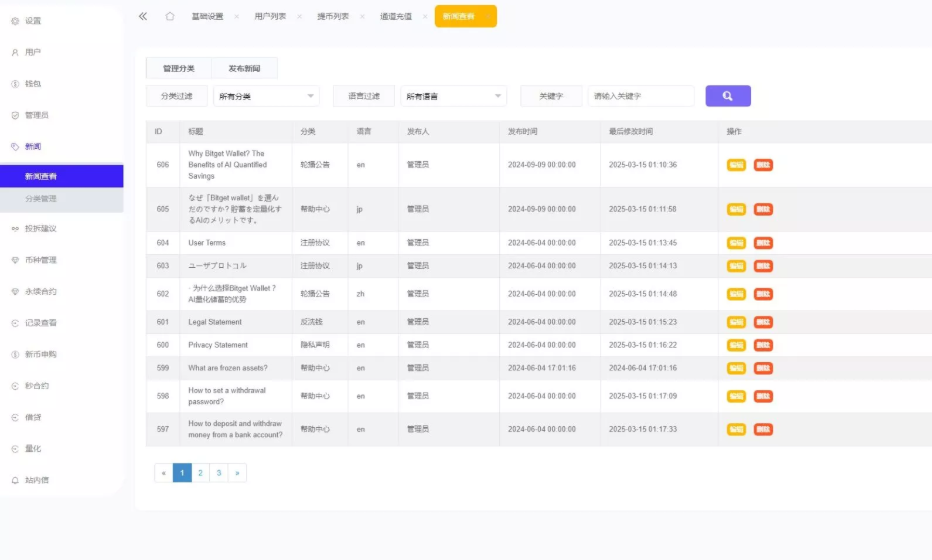Click the purple search magnifier button

click(x=728, y=96)
